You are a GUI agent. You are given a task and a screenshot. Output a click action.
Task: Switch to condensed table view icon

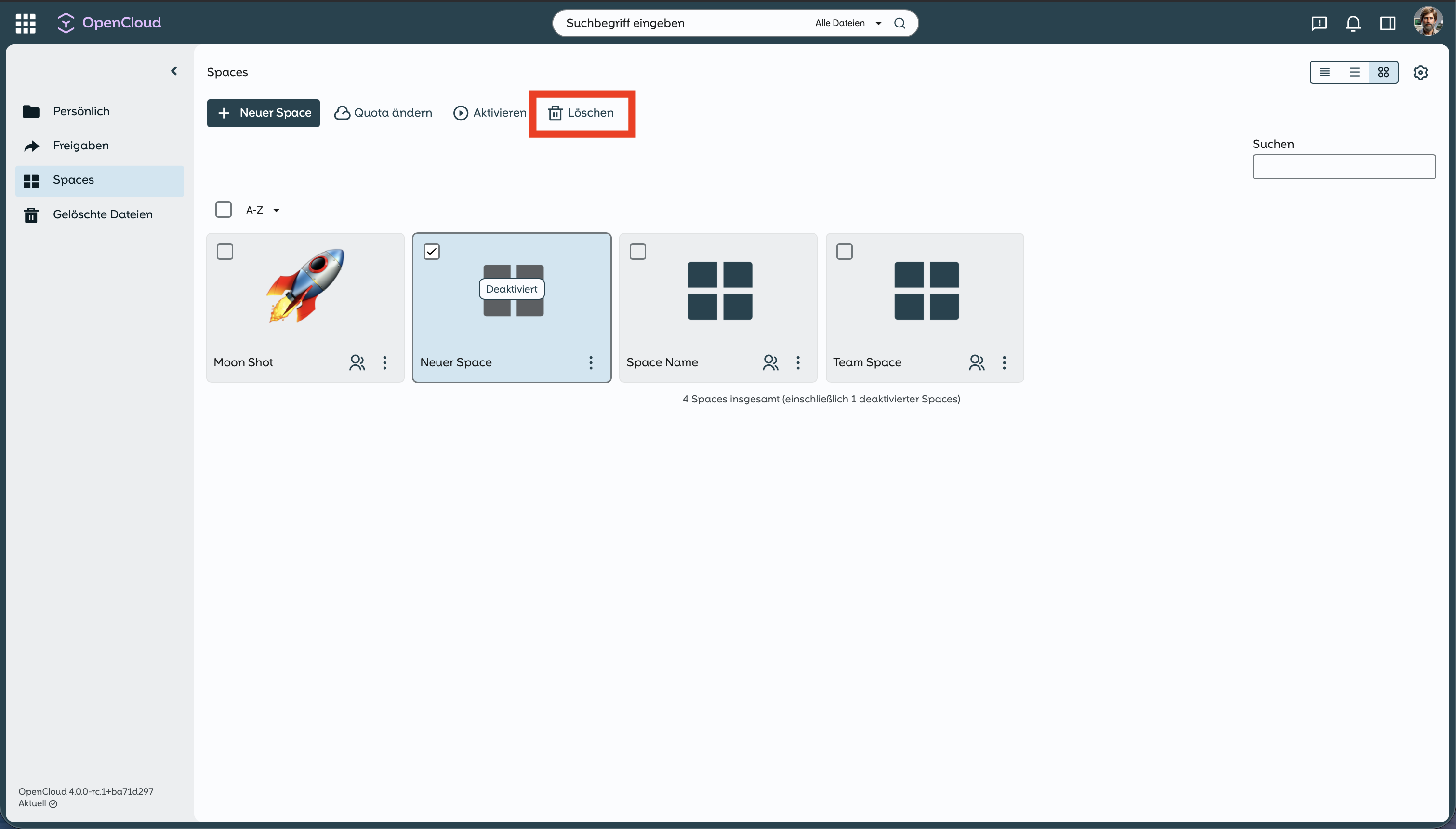(x=1324, y=72)
